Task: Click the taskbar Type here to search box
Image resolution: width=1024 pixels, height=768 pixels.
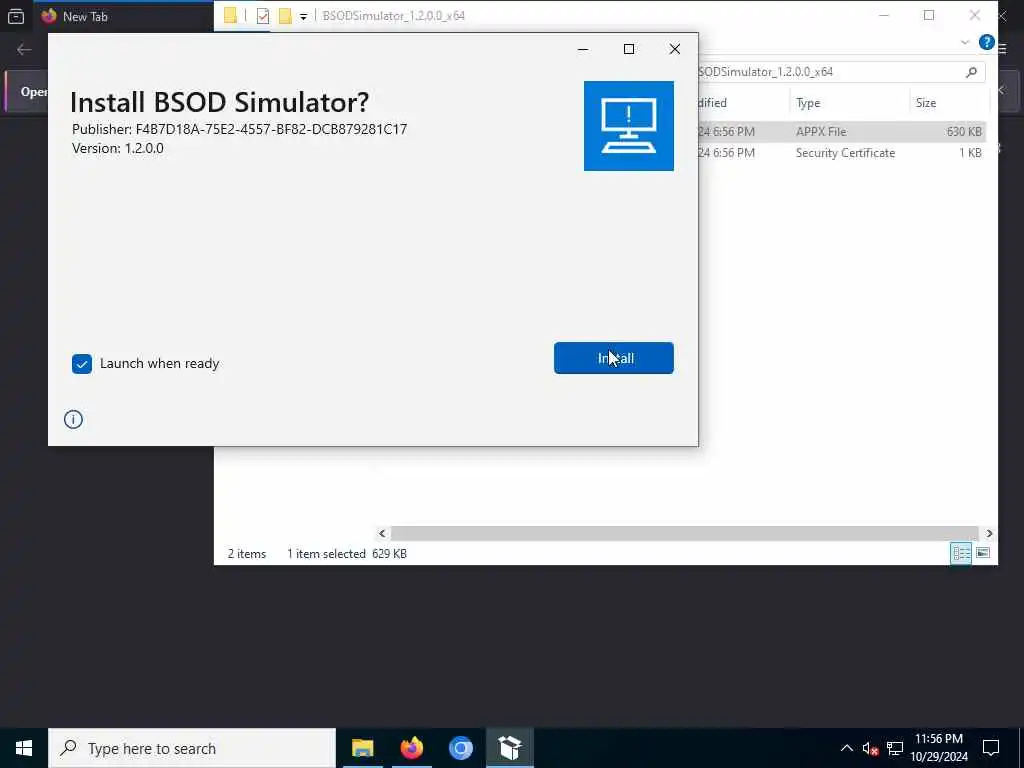Action: (x=192, y=748)
